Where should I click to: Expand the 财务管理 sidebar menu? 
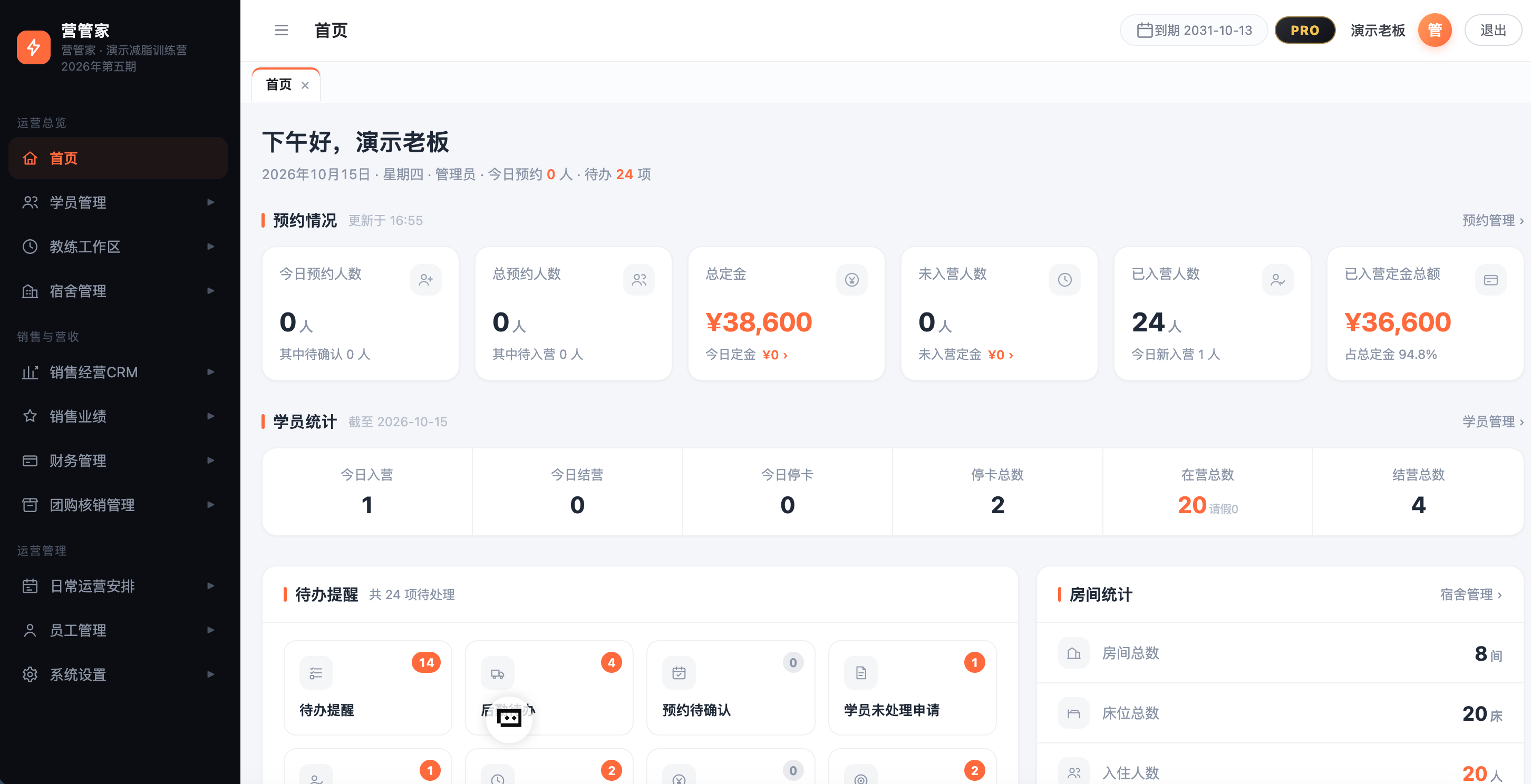[118, 461]
